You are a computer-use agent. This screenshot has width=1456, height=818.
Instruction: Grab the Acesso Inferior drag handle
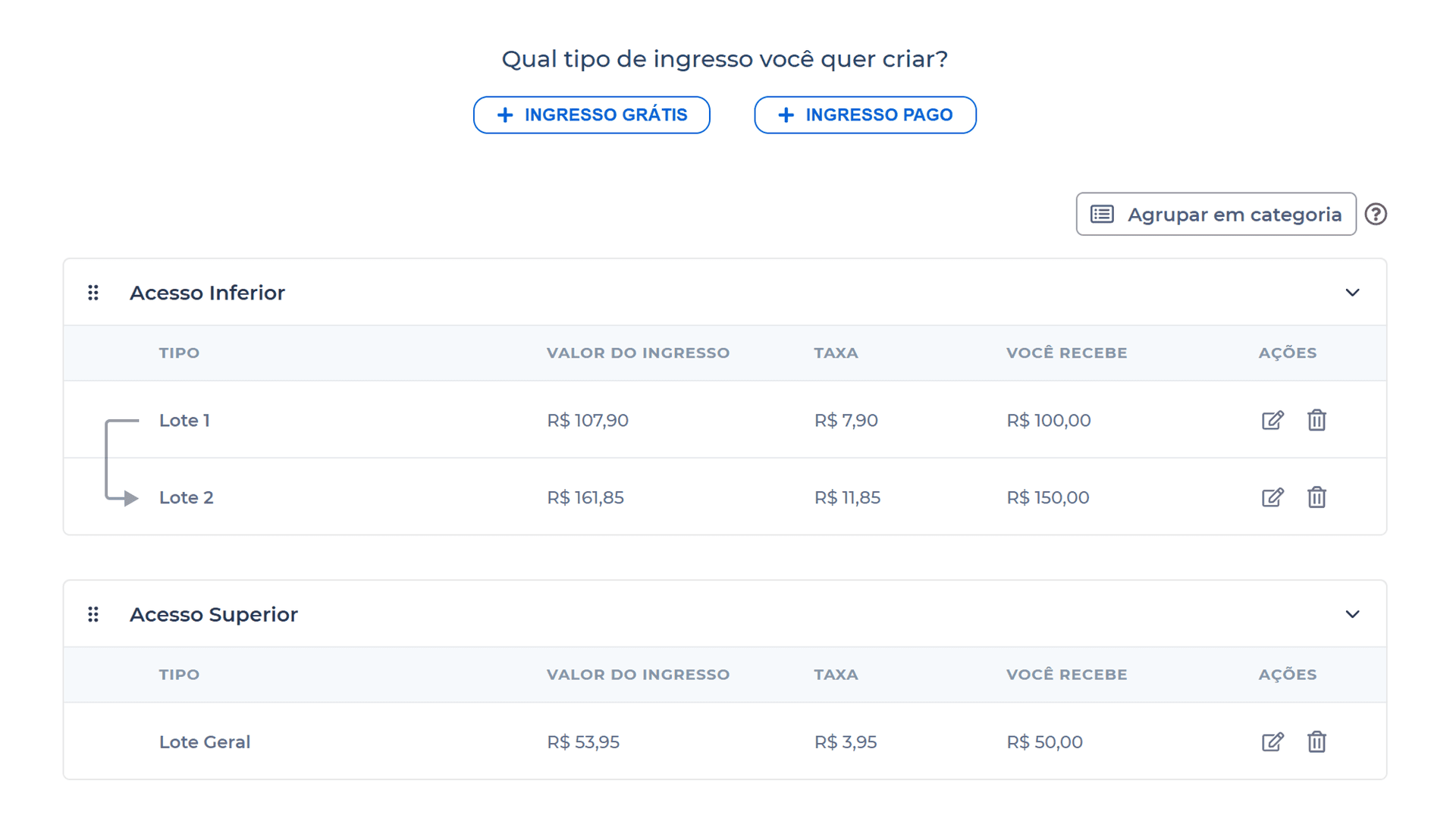coord(93,293)
